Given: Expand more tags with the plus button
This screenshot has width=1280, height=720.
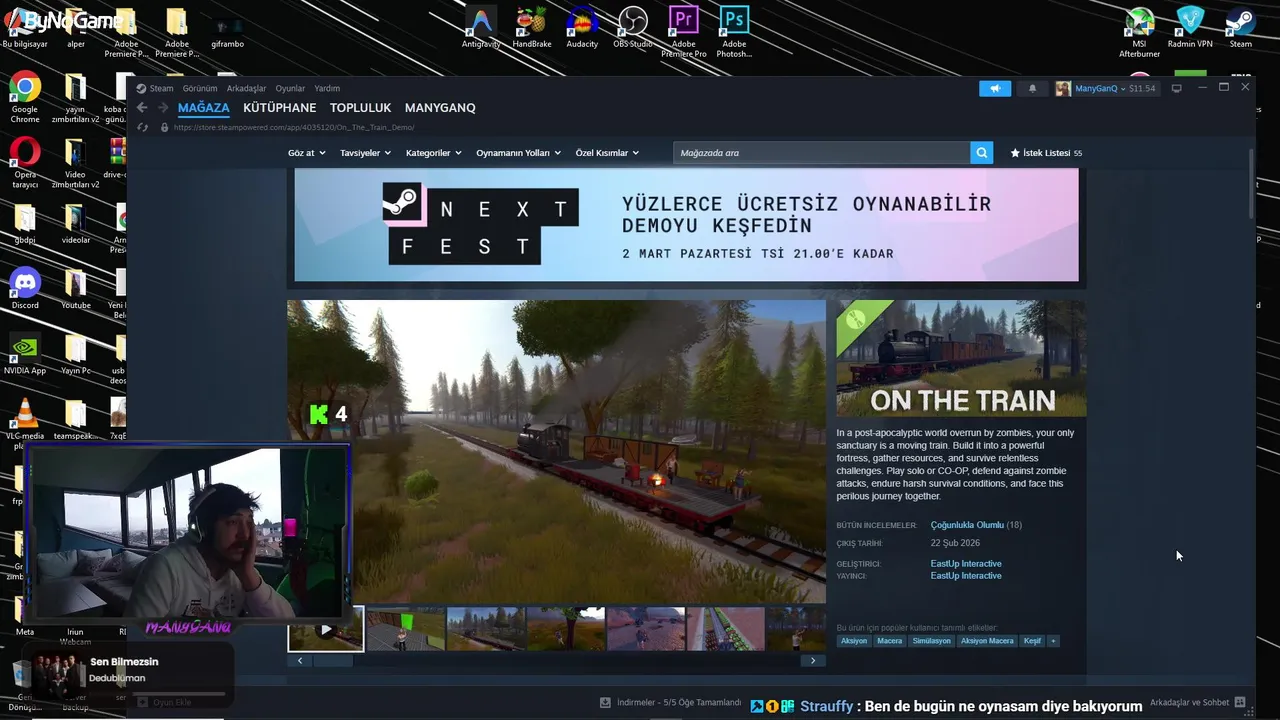Looking at the screenshot, I should (1053, 641).
